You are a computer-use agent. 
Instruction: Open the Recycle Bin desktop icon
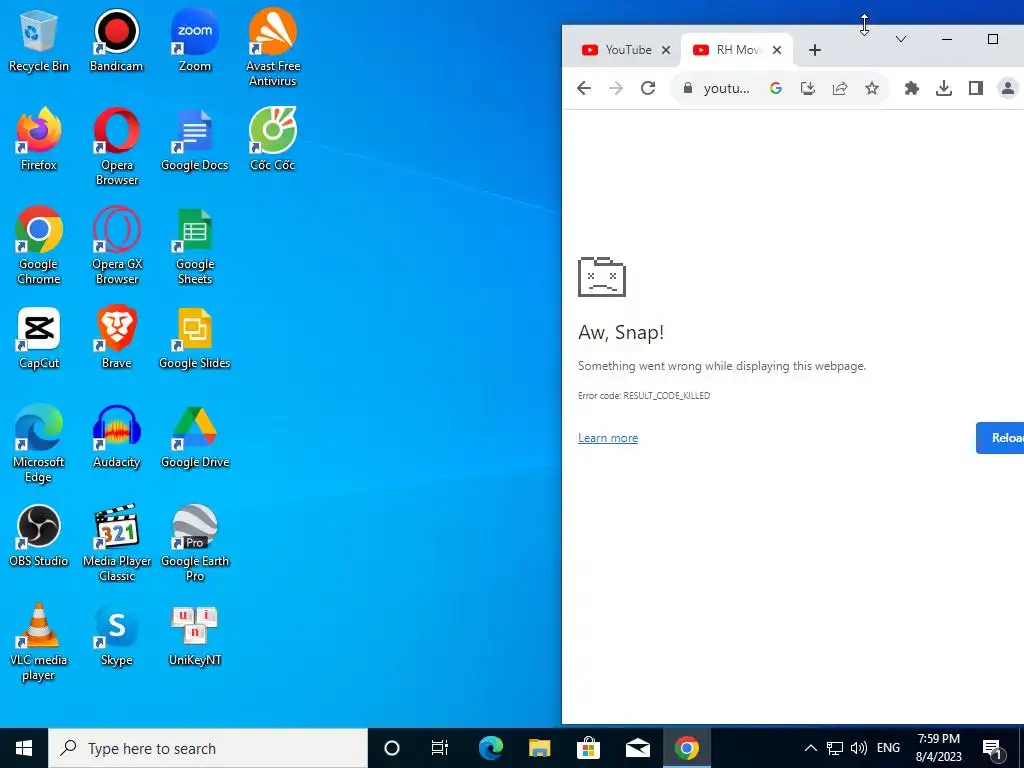point(39,40)
